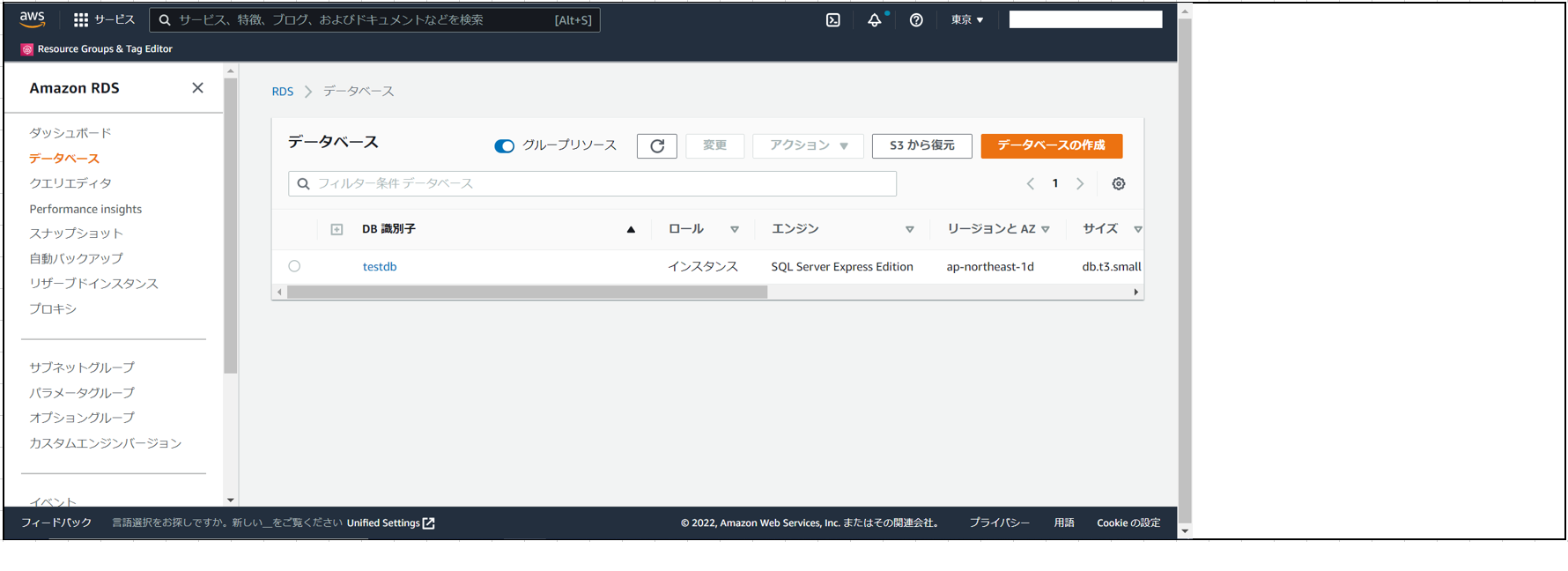The height and width of the screenshot is (571, 1568).
Task: Go to next page of databases
Action: coord(1080,183)
